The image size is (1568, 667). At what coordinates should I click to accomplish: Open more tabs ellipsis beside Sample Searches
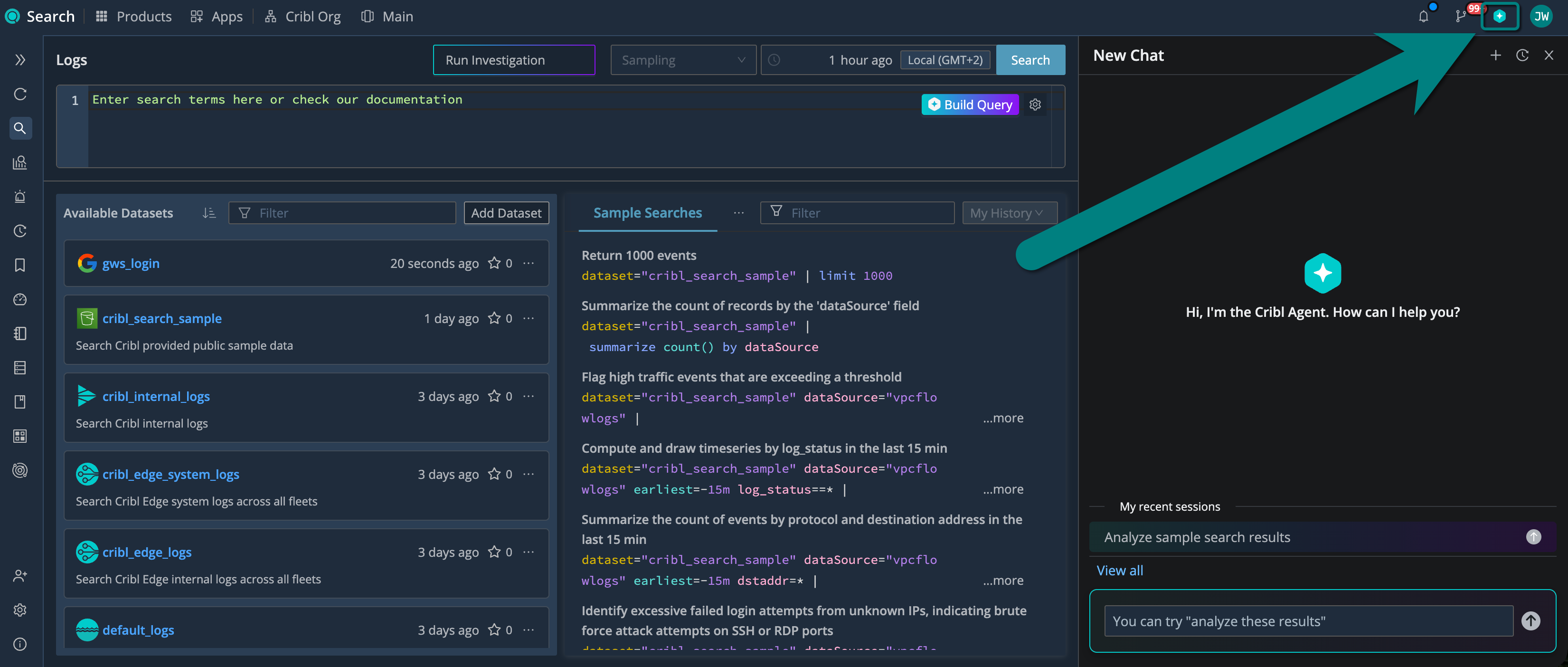738,213
